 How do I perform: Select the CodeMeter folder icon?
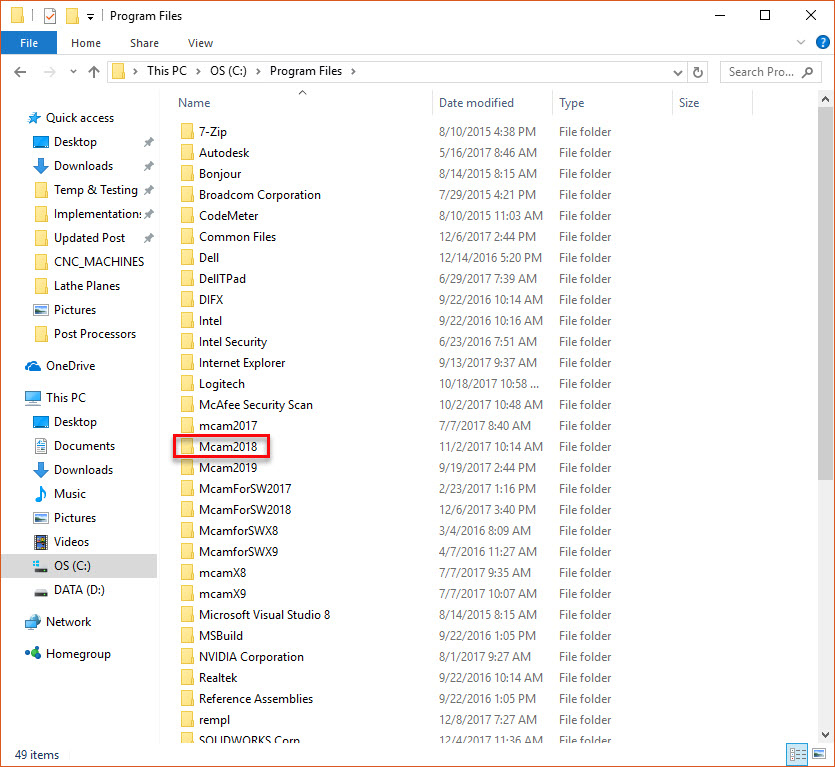point(187,216)
